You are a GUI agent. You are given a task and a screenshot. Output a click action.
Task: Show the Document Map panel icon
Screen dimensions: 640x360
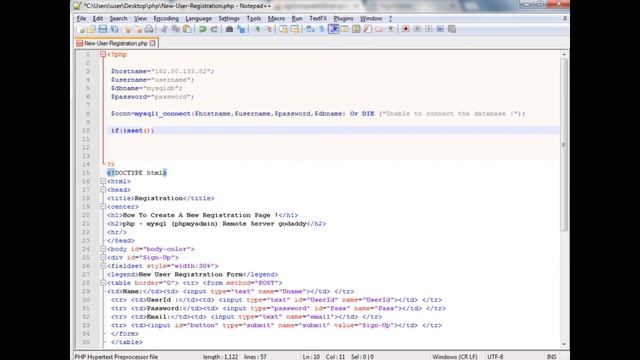click(356, 29)
